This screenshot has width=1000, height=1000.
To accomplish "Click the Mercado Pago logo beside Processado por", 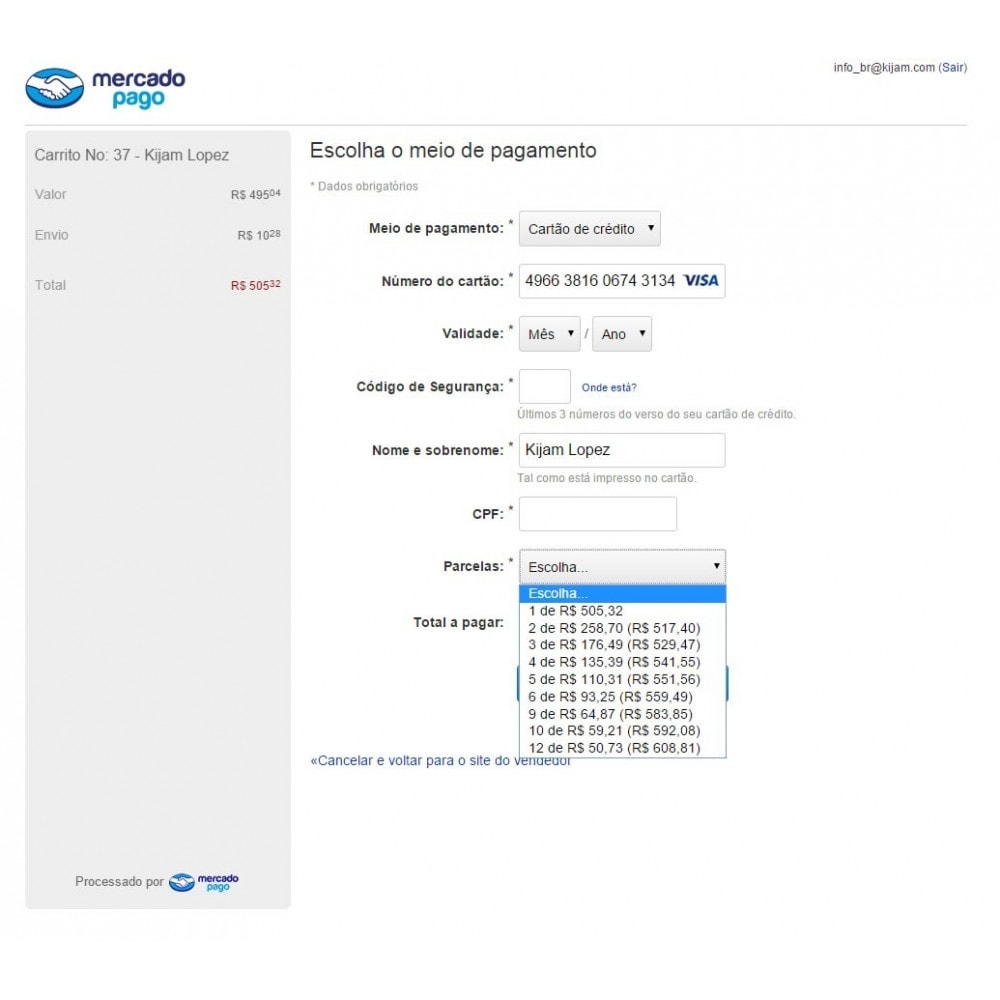I will pos(203,882).
